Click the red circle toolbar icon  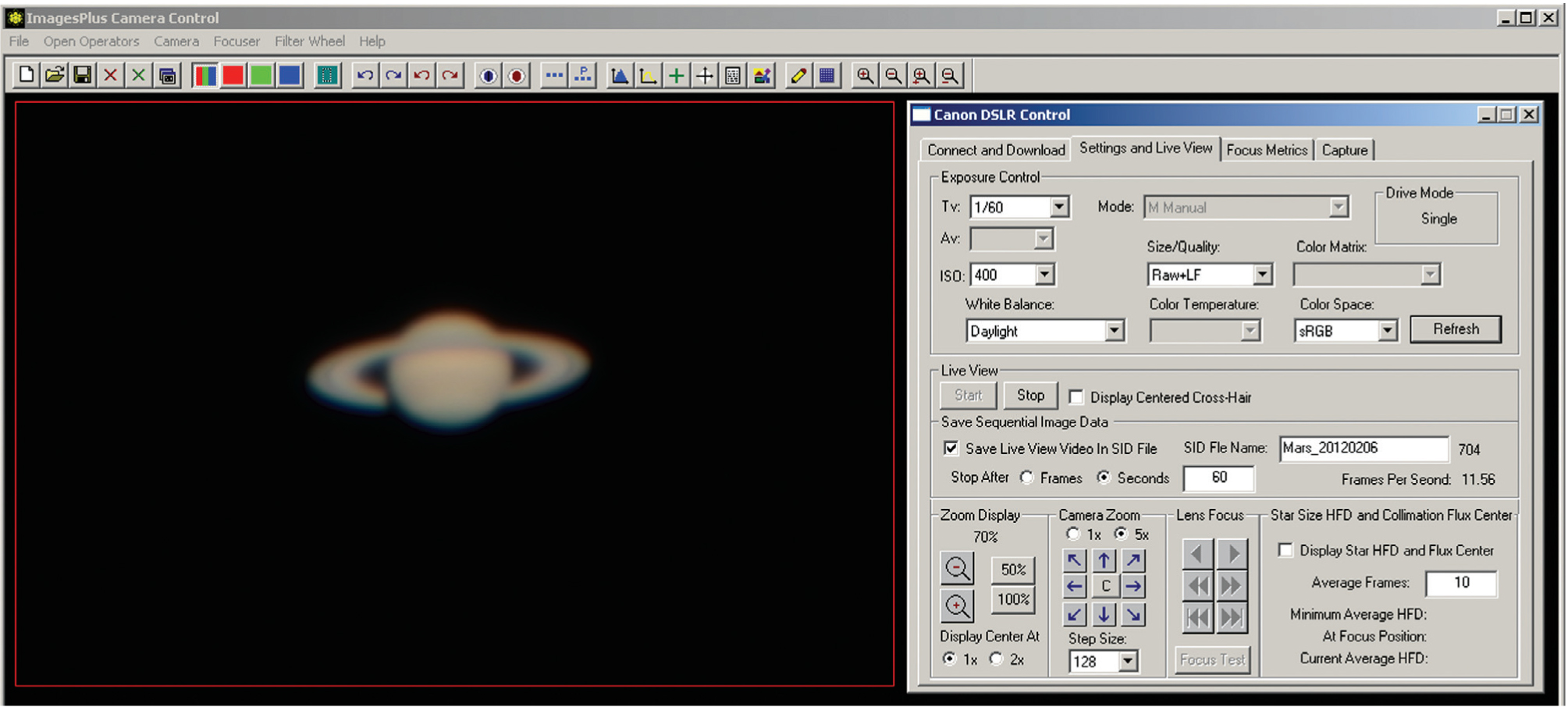click(x=516, y=76)
